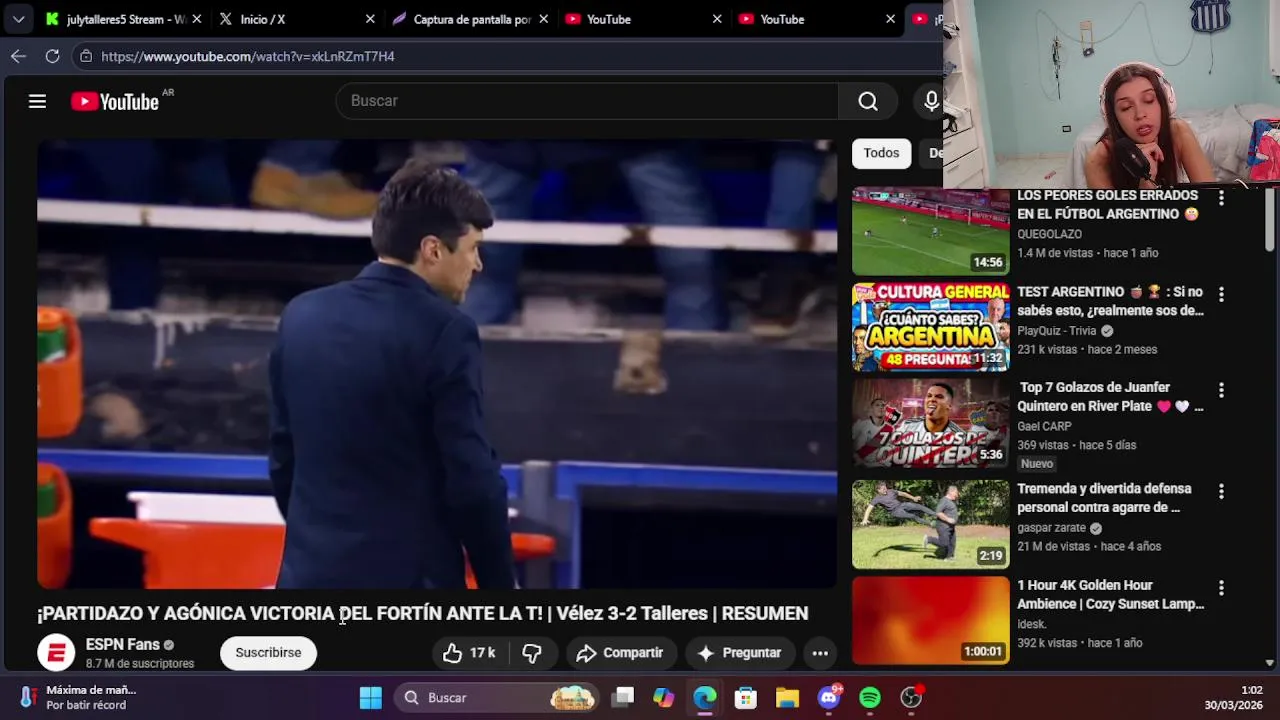Reload the page with the refresh icon
Image resolution: width=1280 pixels, height=720 pixels.
(x=52, y=56)
